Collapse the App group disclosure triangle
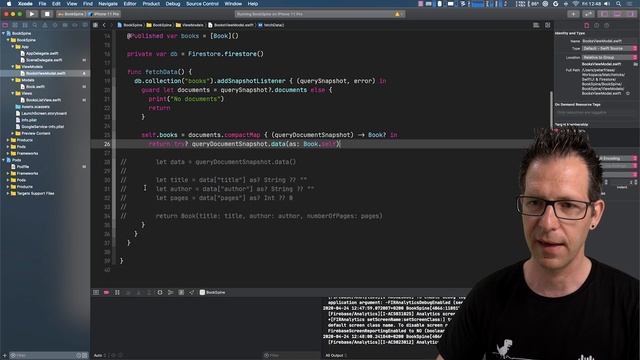The width and height of the screenshot is (640, 360). click(x=13, y=47)
